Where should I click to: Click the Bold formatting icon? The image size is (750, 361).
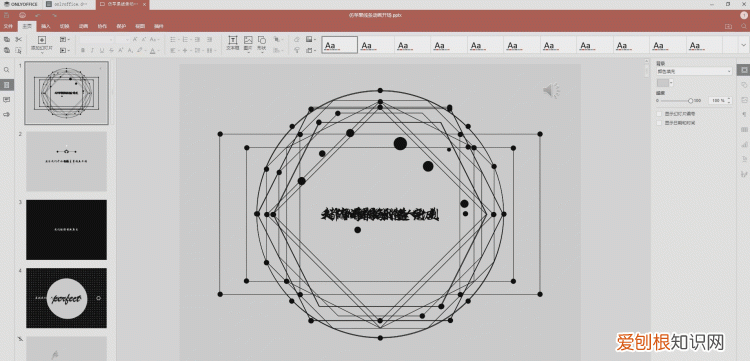tap(83, 50)
